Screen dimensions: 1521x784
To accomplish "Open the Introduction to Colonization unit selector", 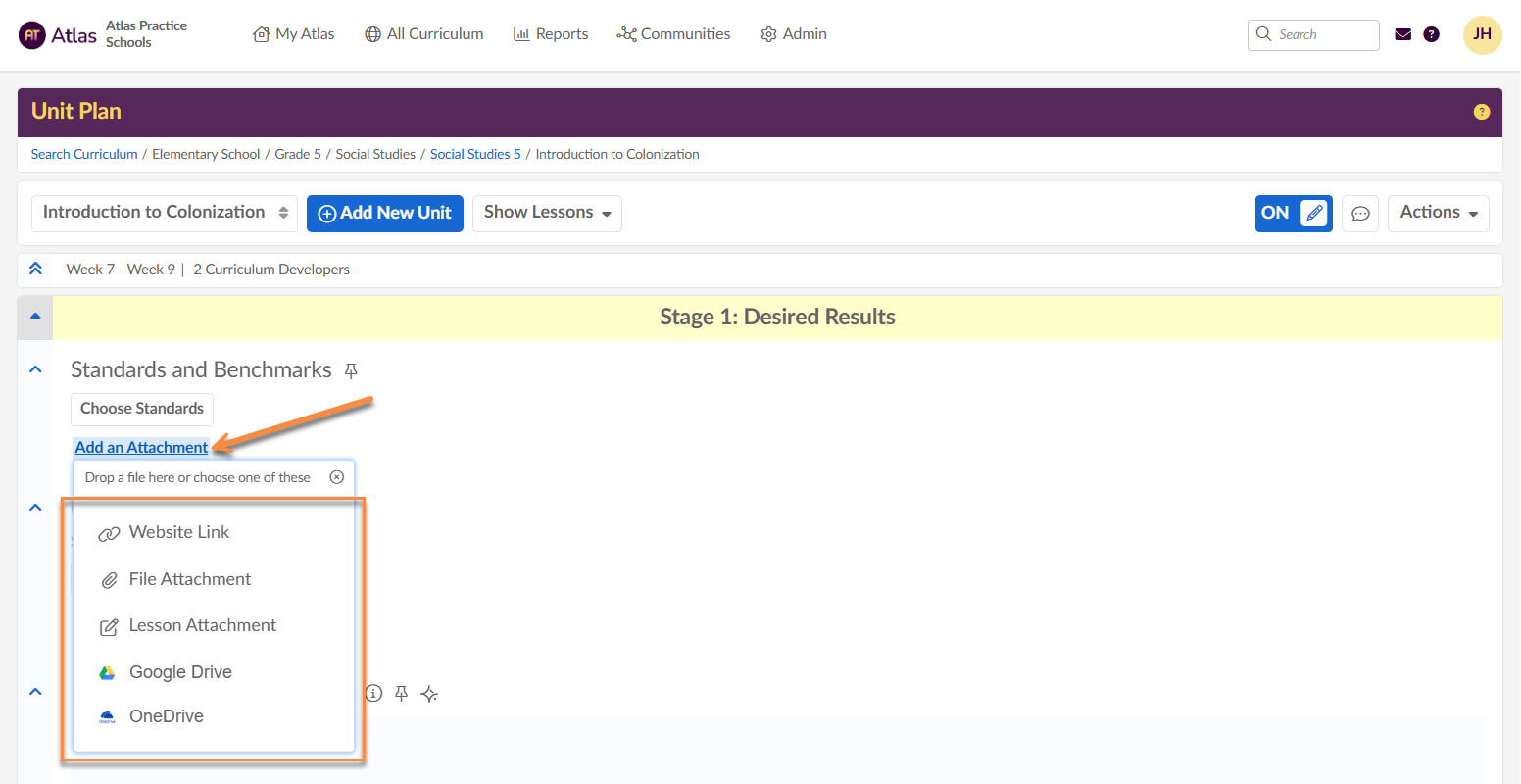I will coord(165,213).
